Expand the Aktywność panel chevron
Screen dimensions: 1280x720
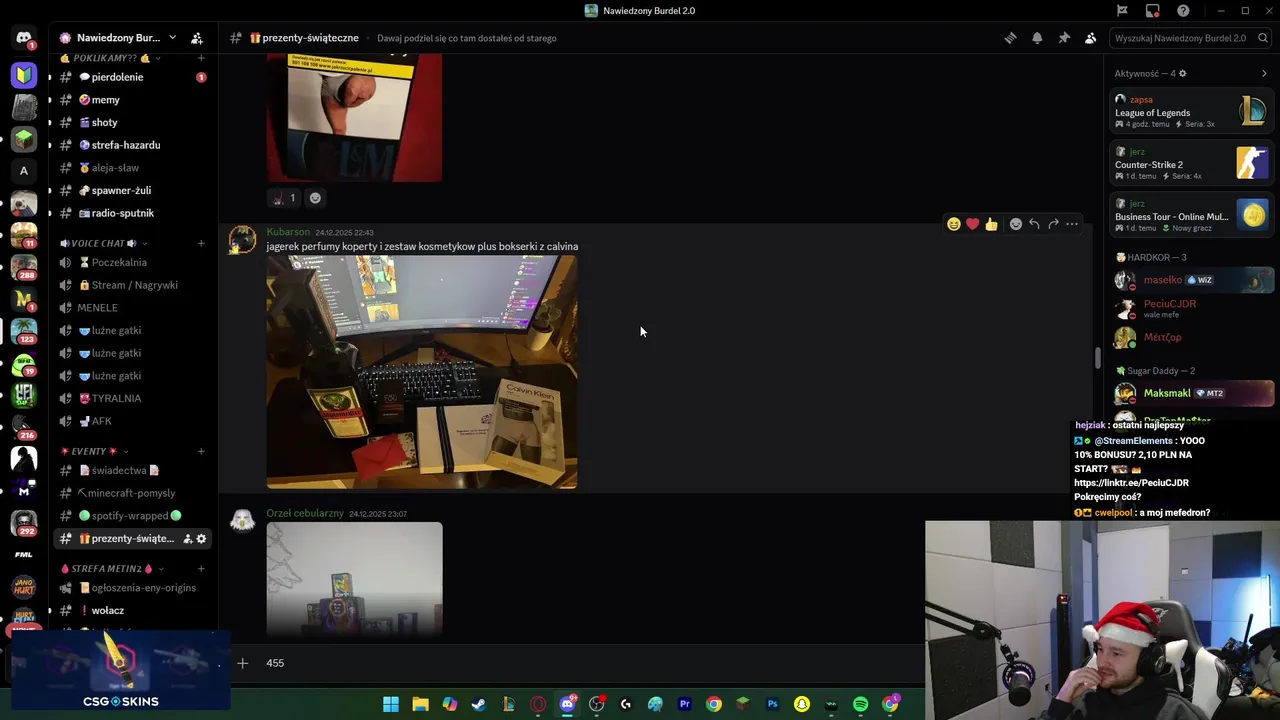[x=1264, y=74]
